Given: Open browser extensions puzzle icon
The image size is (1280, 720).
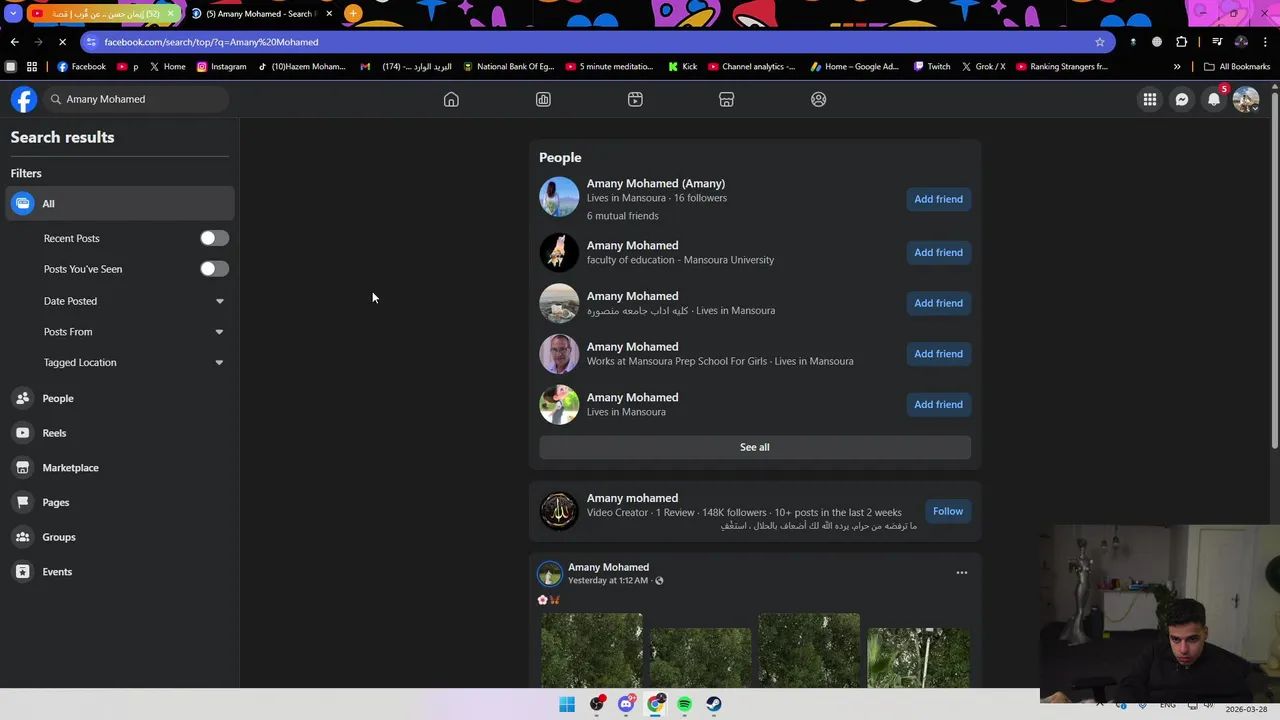Looking at the screenshot, I should pyautogui.click(x=1182, y=42).
